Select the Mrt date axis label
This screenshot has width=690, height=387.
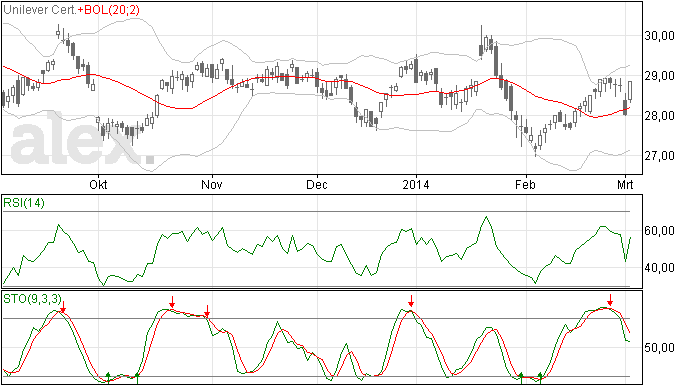[625, 184]
